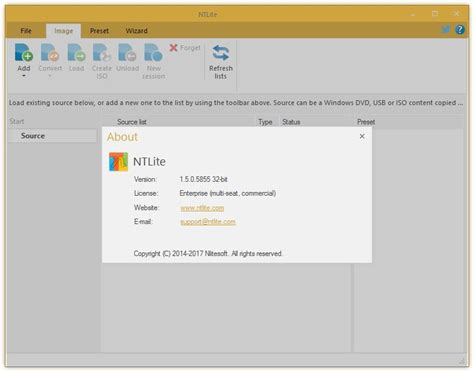Click the Enterprise license text
The image size is (474, 372).
coord(228,193)
